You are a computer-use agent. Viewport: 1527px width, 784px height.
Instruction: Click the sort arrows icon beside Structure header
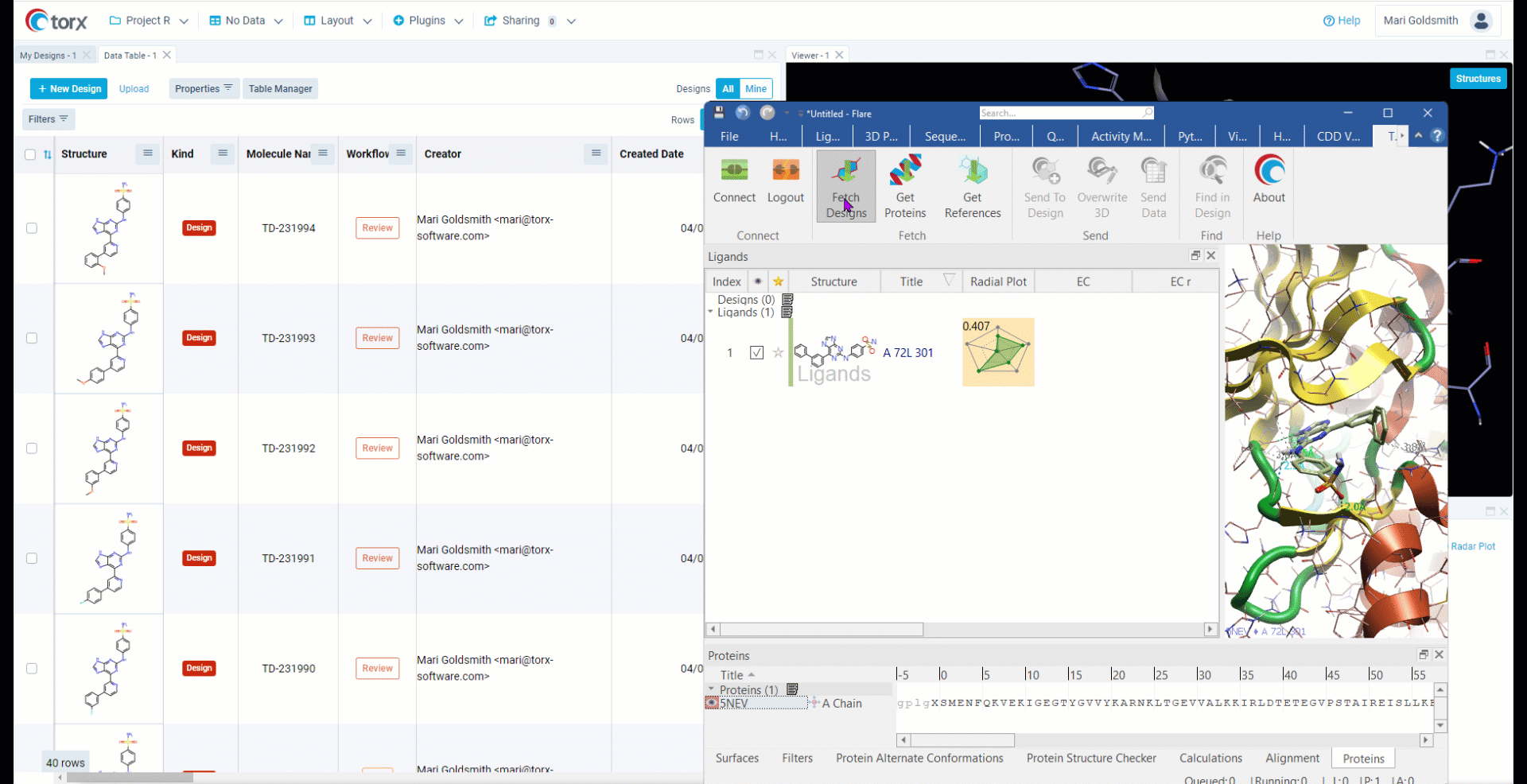click(48, 154)
